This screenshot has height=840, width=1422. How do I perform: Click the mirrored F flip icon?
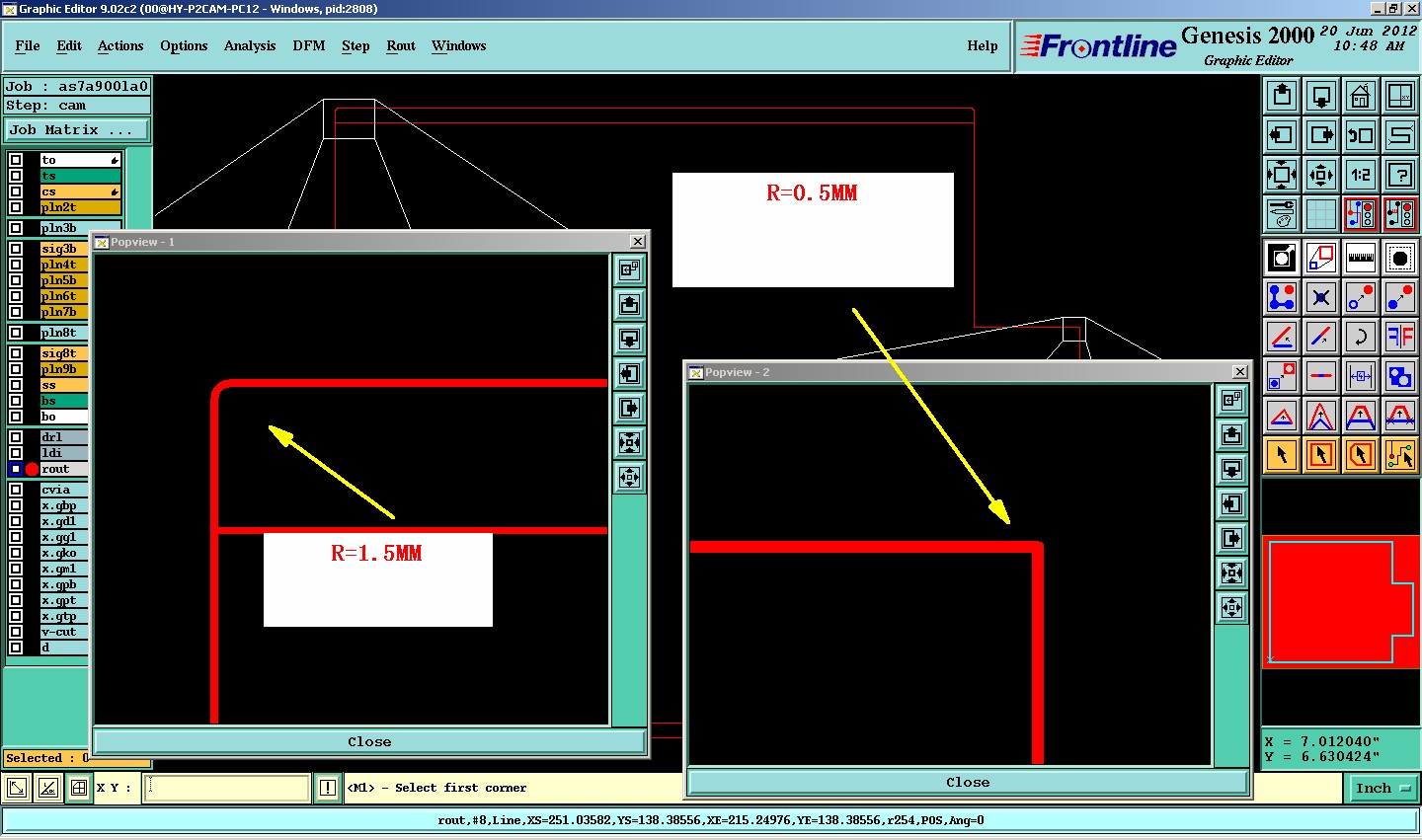click(x=1400, y=337)
